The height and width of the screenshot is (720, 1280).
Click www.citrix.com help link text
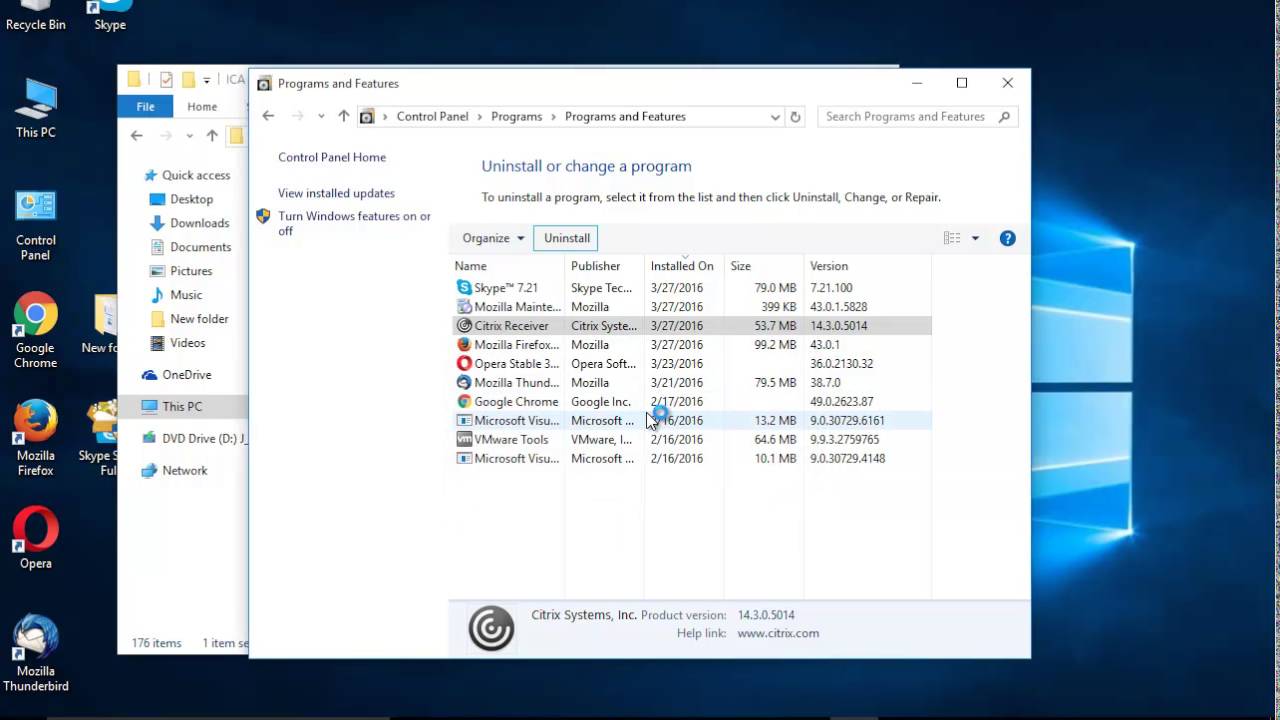coord(778,633)
